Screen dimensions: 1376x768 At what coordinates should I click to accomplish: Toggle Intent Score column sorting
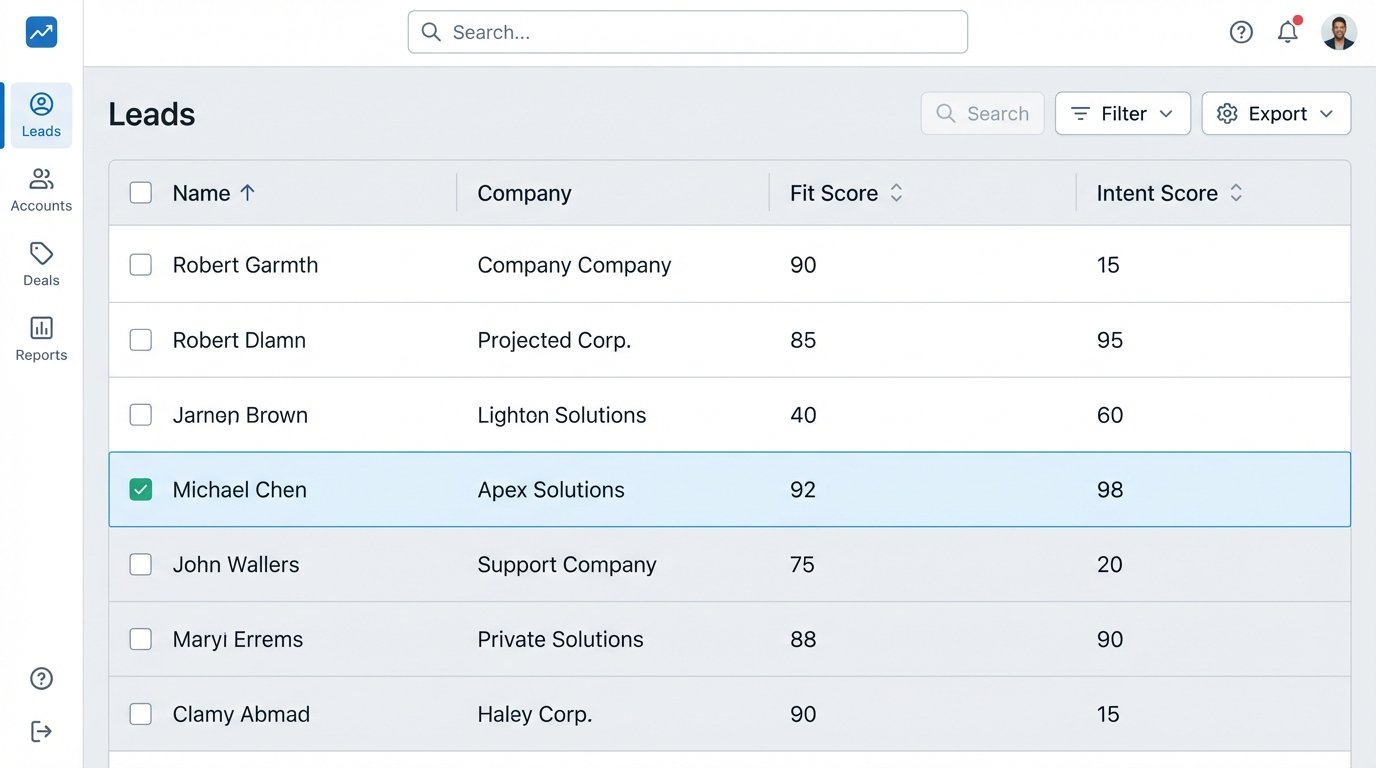(x=1236, y=192)
